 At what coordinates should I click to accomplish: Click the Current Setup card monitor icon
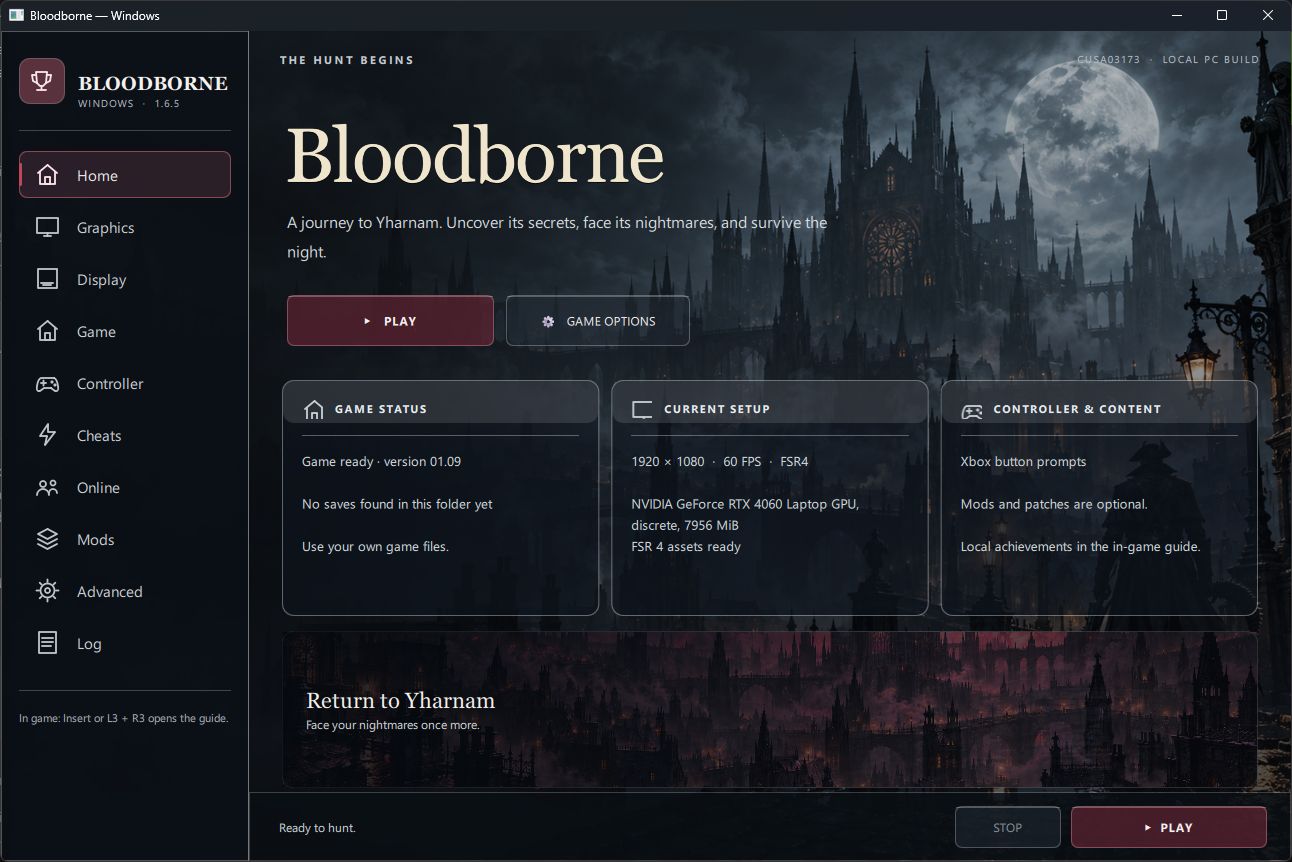coord(642,409)
